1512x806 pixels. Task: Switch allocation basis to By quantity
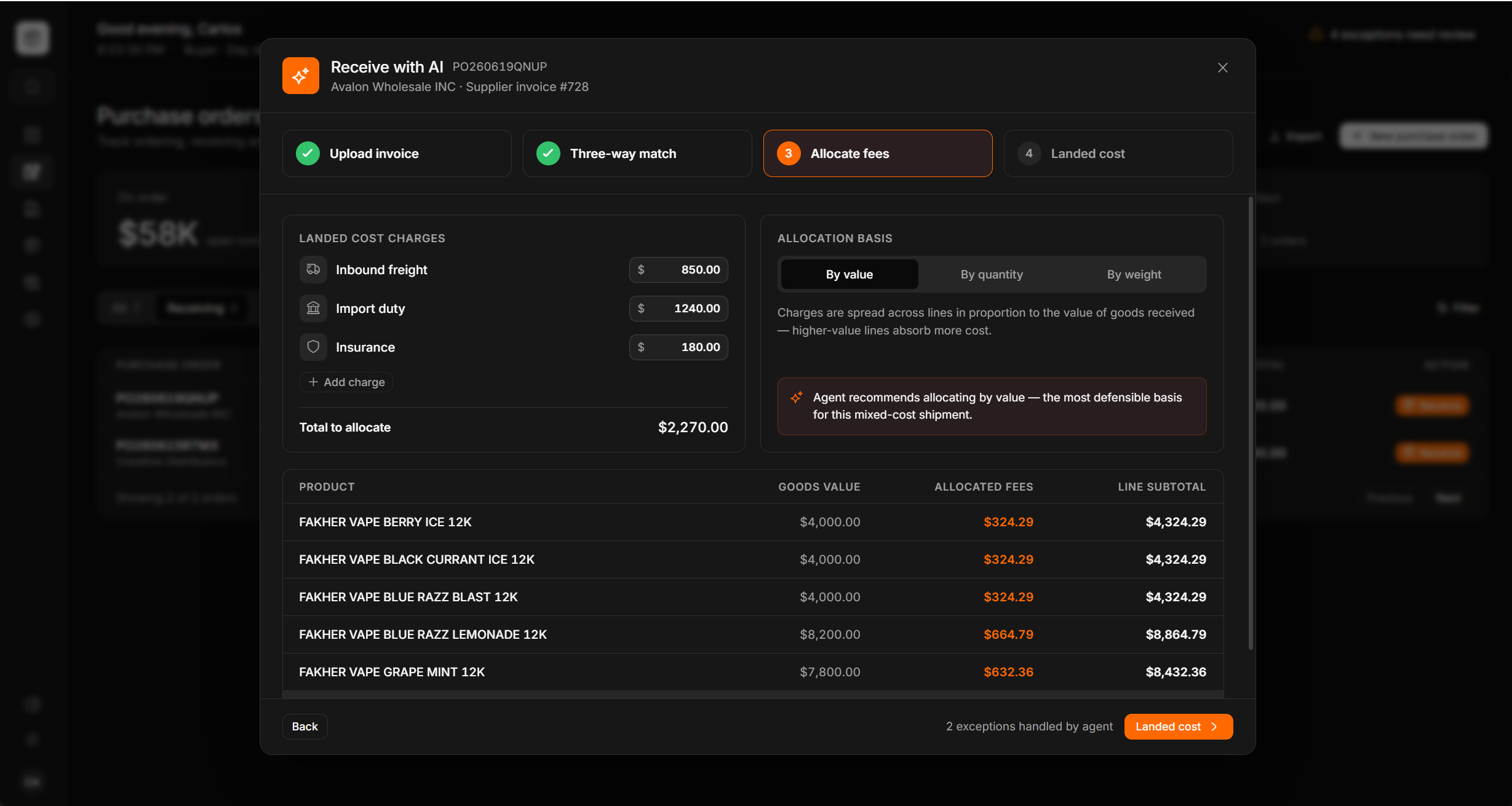coord(992,274)
